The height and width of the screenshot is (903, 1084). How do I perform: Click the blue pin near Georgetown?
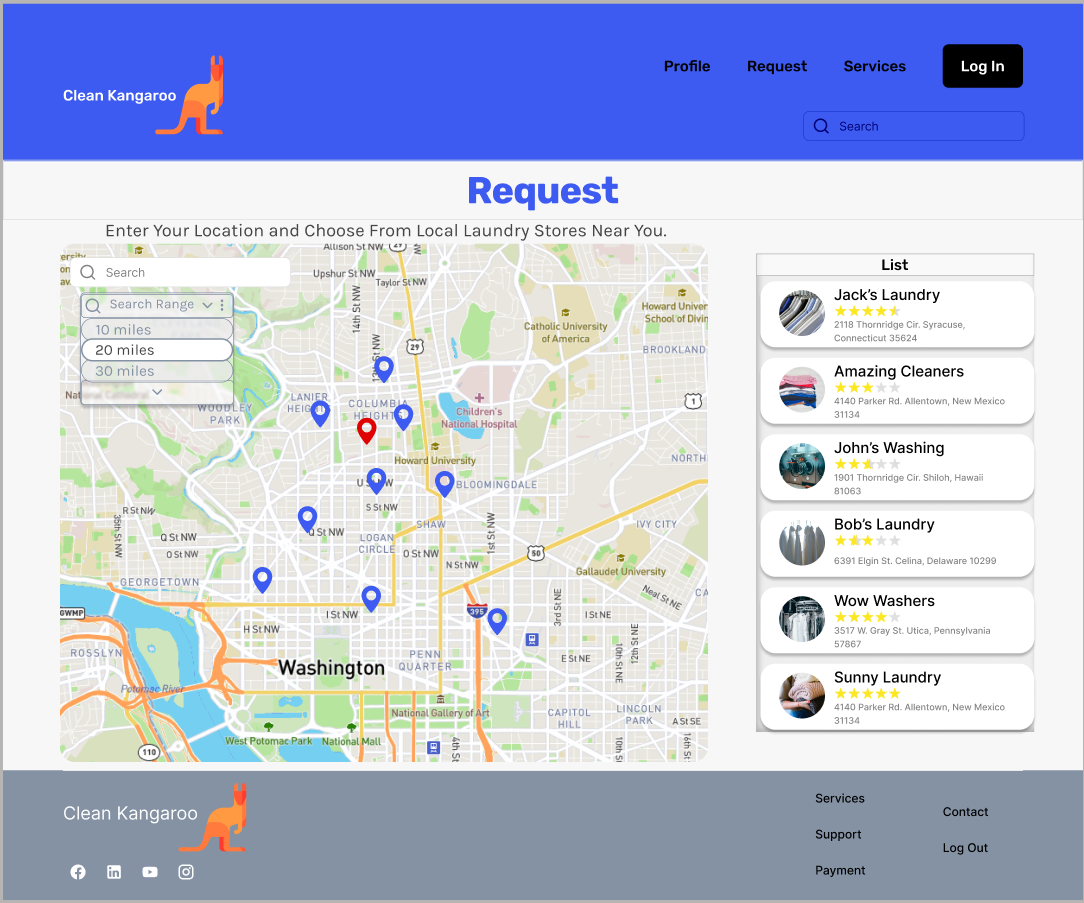[262, 579]
